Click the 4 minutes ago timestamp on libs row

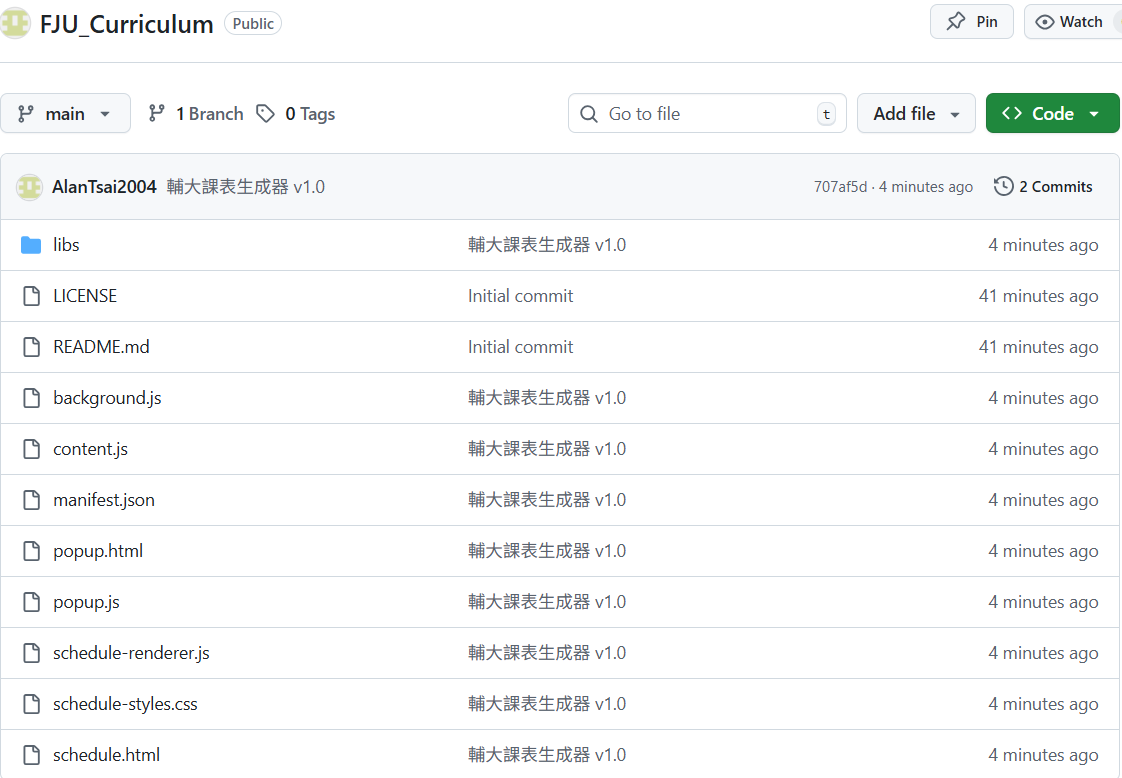(x=1043, y=245)
